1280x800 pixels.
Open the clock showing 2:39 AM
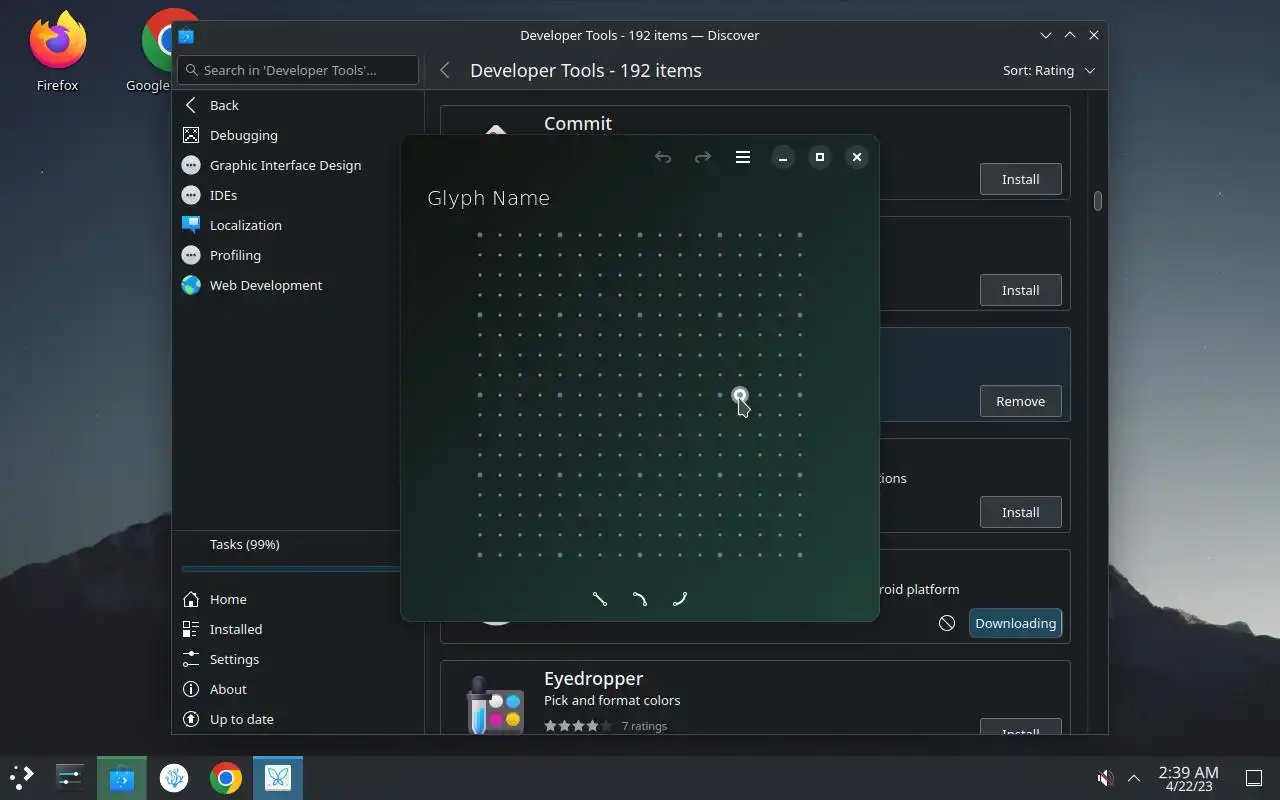[1188, 778]
